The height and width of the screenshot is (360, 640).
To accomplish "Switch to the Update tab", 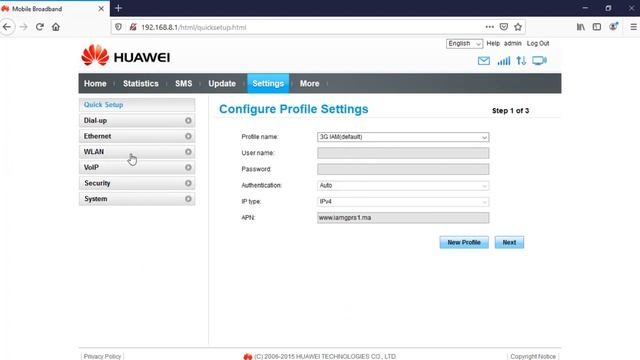I will 222,83.
